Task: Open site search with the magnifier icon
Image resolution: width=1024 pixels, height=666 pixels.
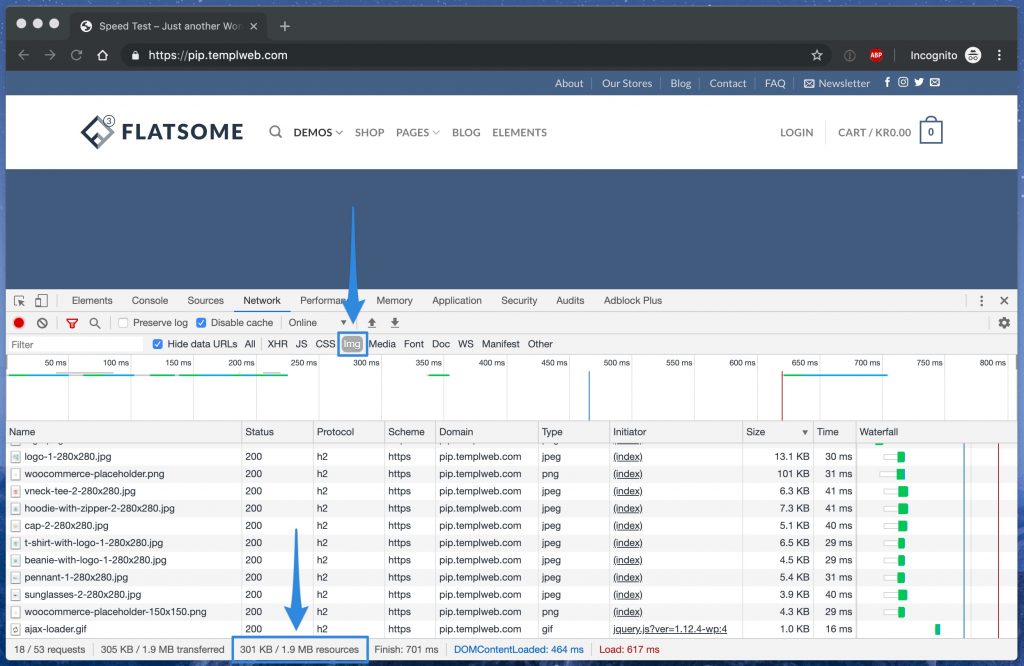Action: tap(276, 132)
